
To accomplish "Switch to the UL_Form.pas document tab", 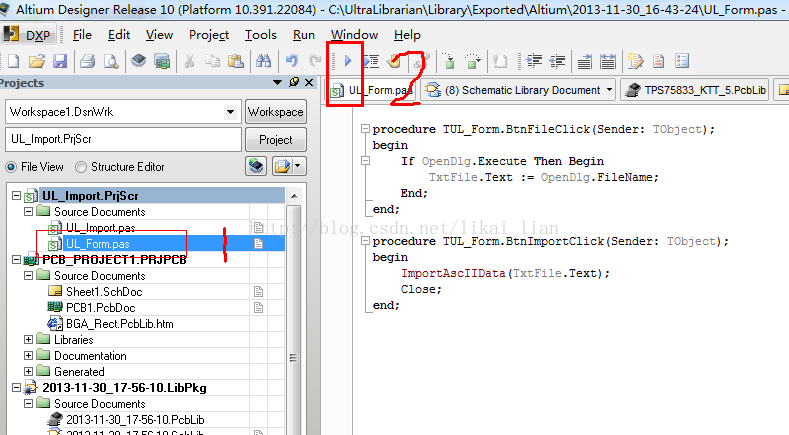I will coord(371,90).
